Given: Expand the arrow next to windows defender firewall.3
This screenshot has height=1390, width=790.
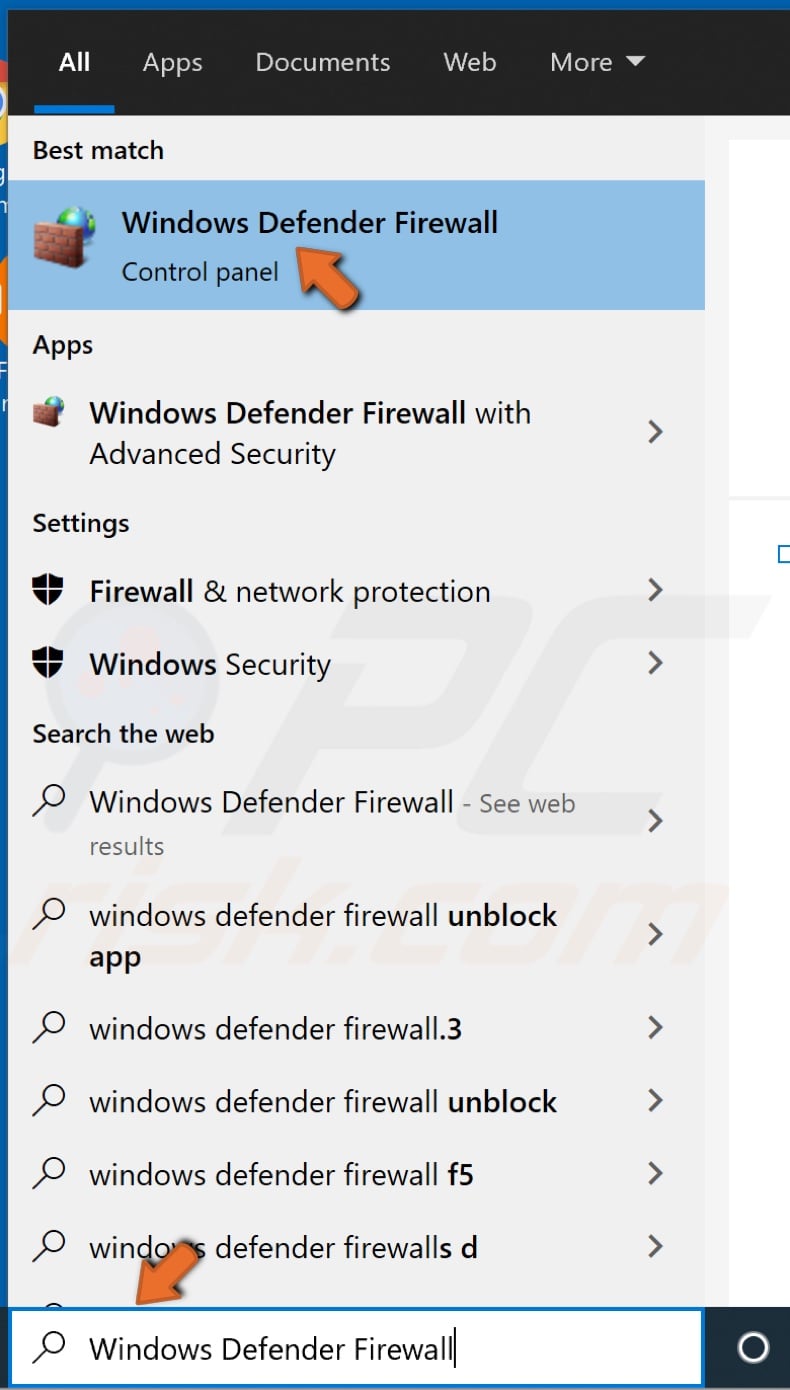Looking at the screenshot, I should pyautogui.click(x=656, y=1028).
